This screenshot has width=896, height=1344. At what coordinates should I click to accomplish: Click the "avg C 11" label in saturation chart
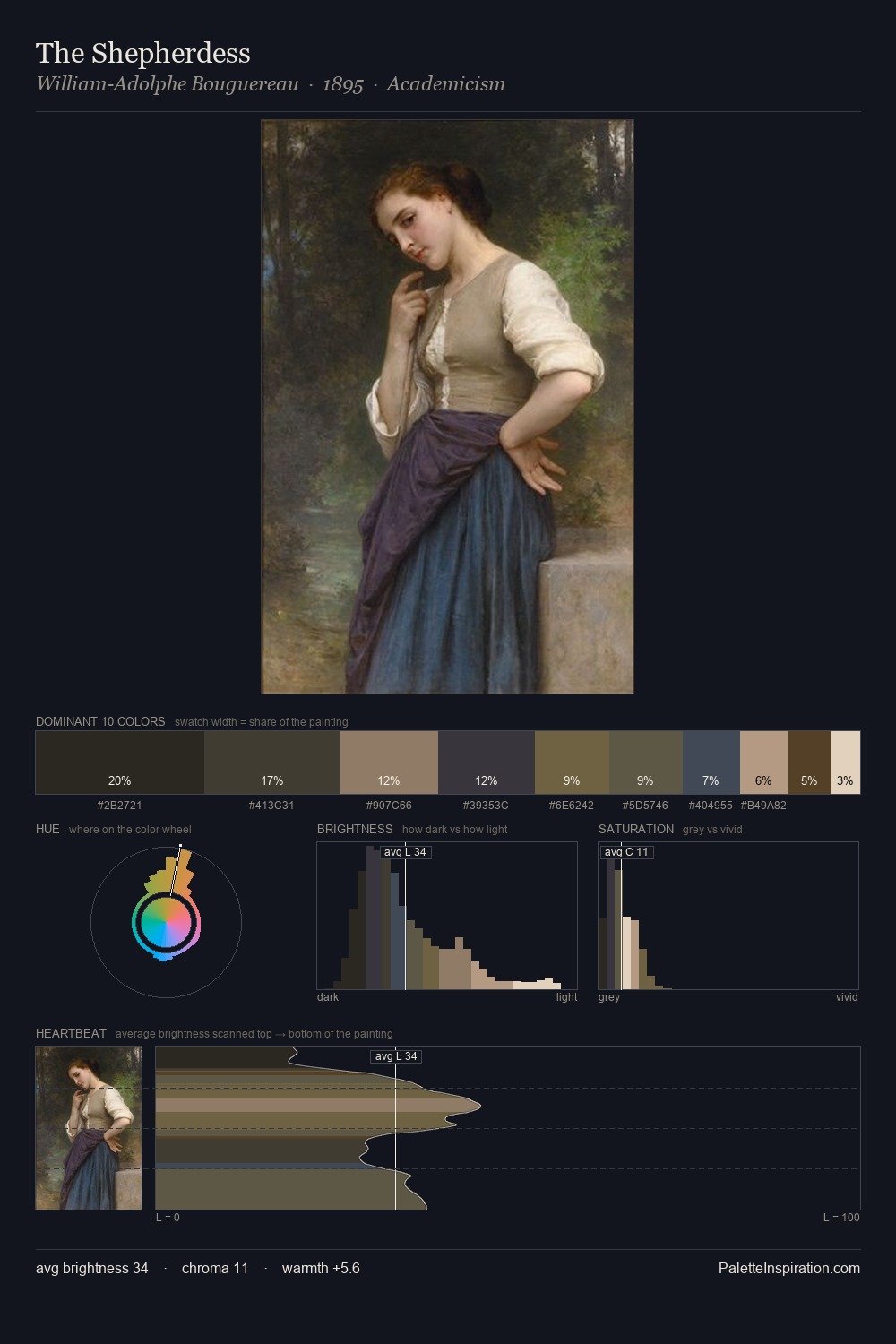(626, 852)
